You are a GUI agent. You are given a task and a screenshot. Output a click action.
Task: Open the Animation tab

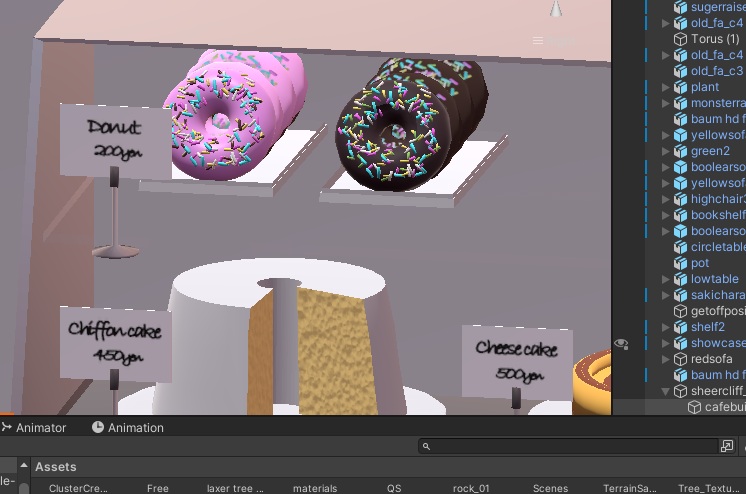(128, 427)
